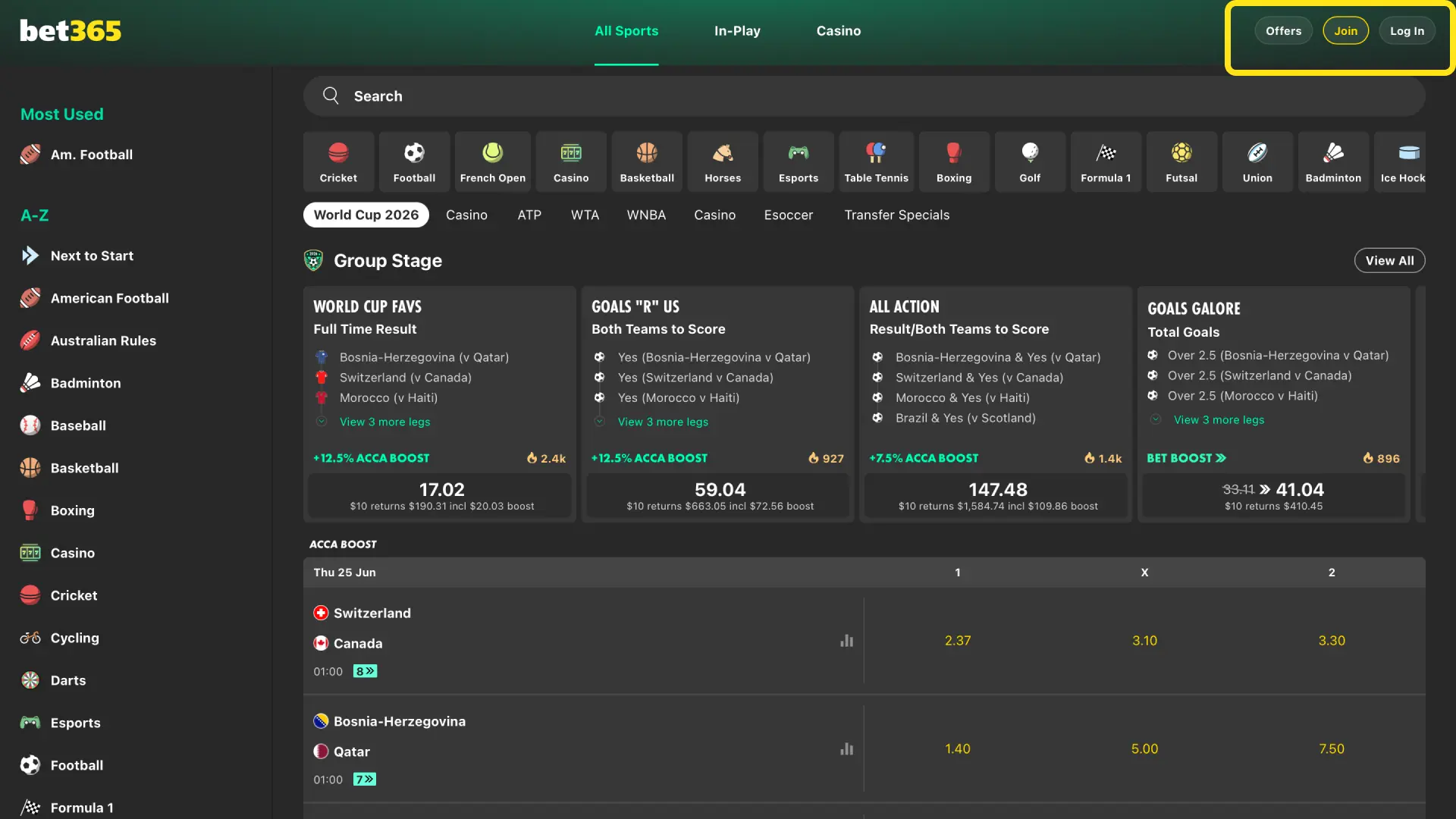Open the Futsal sport tile

[x=1181, y=162]
